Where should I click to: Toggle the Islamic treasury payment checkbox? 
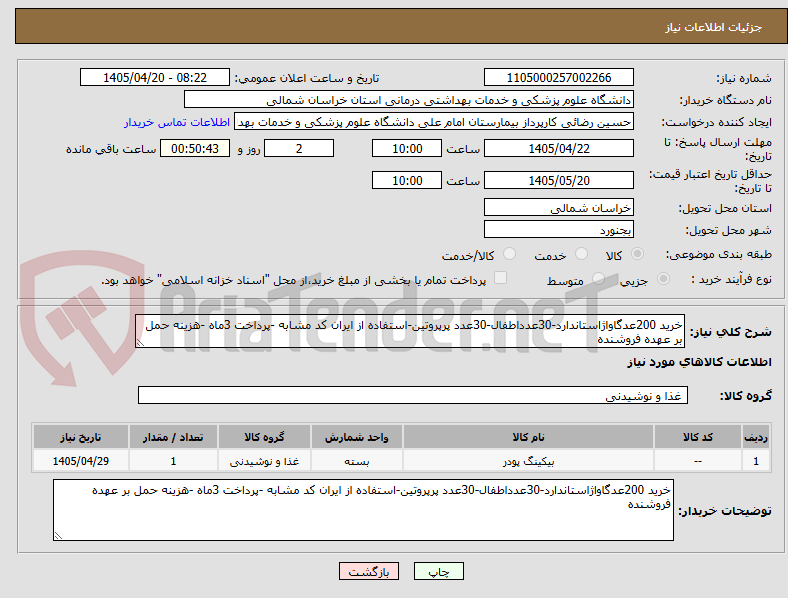click(501, 278)
